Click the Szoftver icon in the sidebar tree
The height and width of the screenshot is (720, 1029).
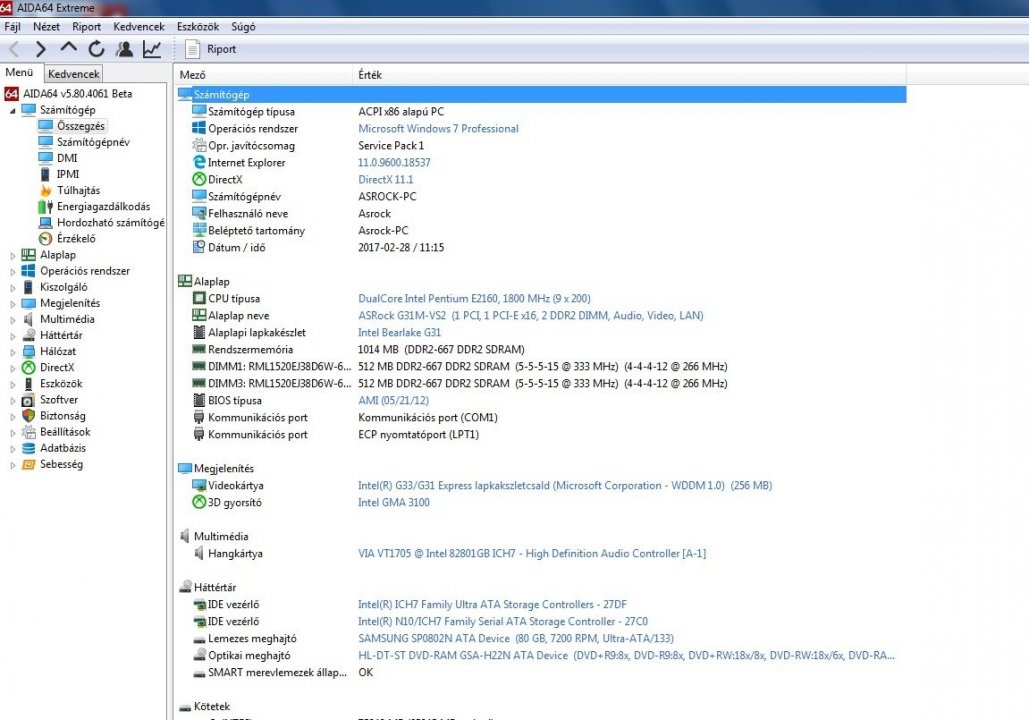point(28,400)
